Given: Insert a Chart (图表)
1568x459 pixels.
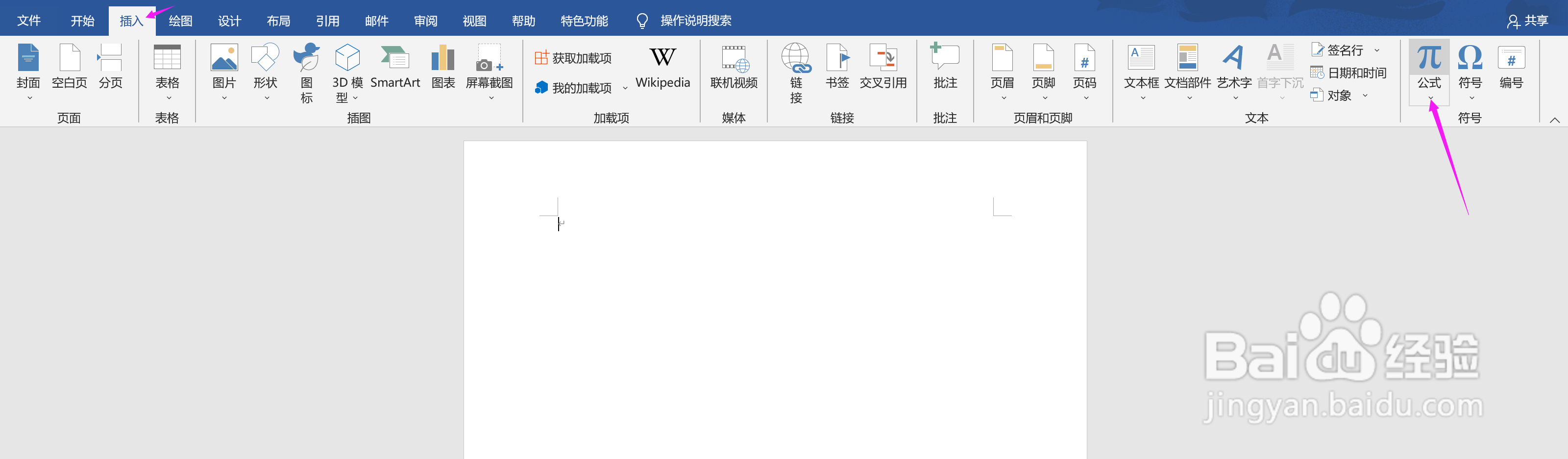Looking at the screenshot, I should 443,66.
